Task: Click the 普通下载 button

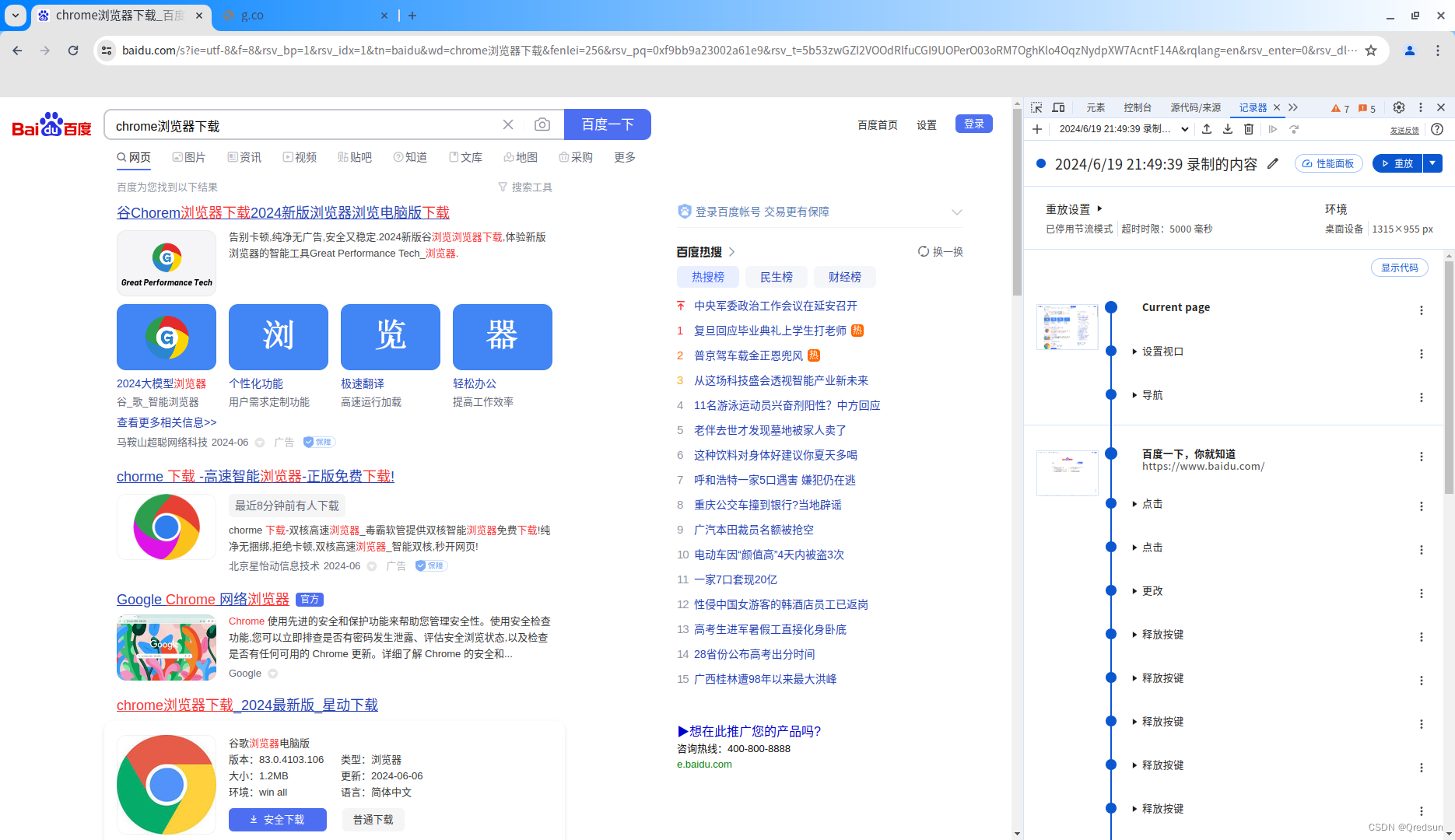Action: point(373,820)
